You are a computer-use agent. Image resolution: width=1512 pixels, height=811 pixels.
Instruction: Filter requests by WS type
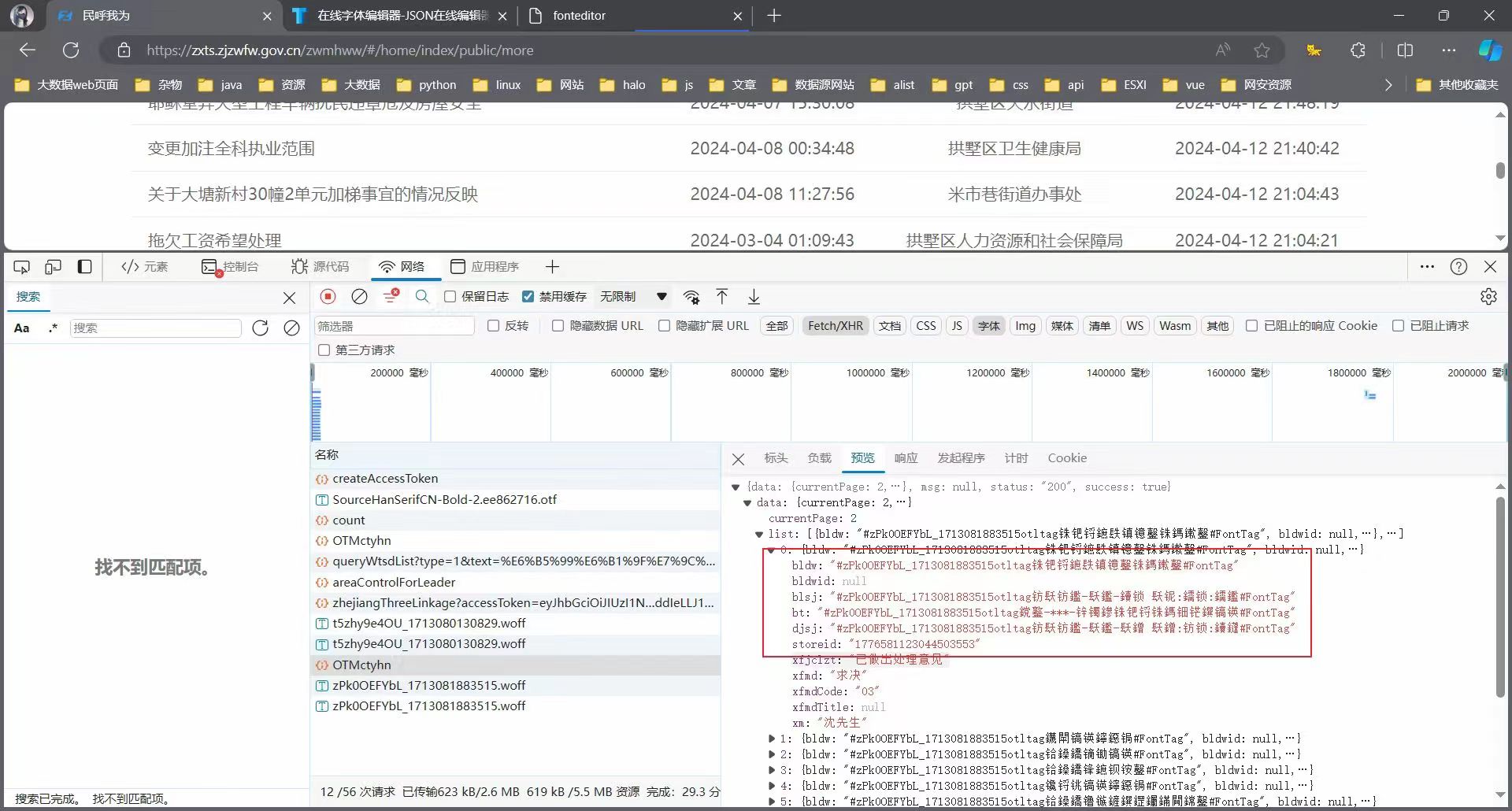pos(1135,326)
